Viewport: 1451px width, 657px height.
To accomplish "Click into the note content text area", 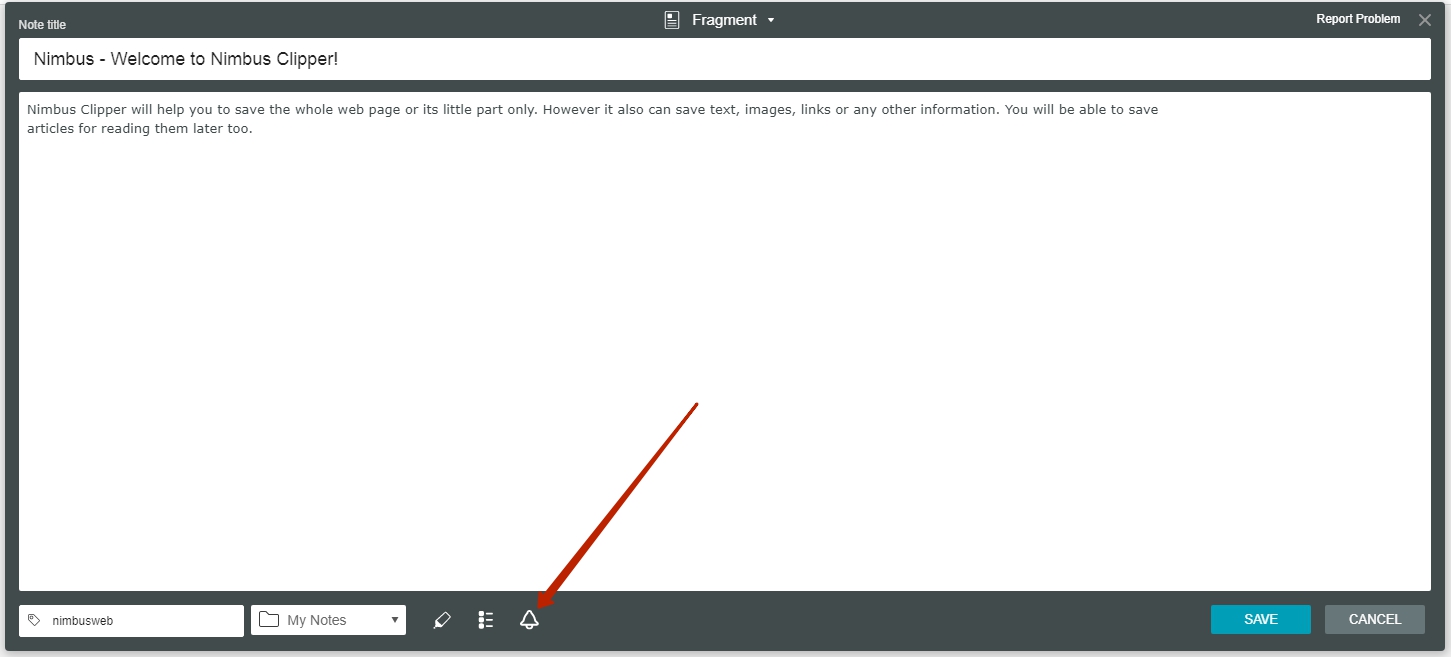I will pos(724,341).
